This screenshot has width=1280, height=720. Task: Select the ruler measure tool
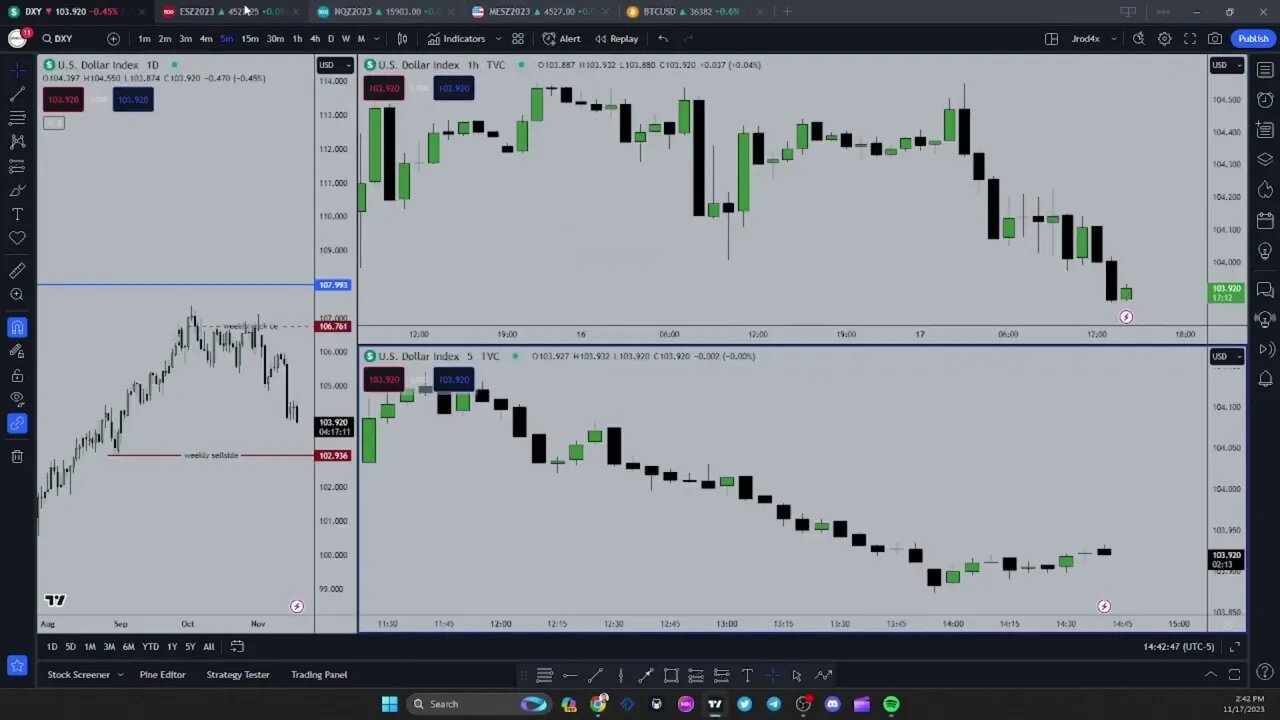click(x=17, y=270)
